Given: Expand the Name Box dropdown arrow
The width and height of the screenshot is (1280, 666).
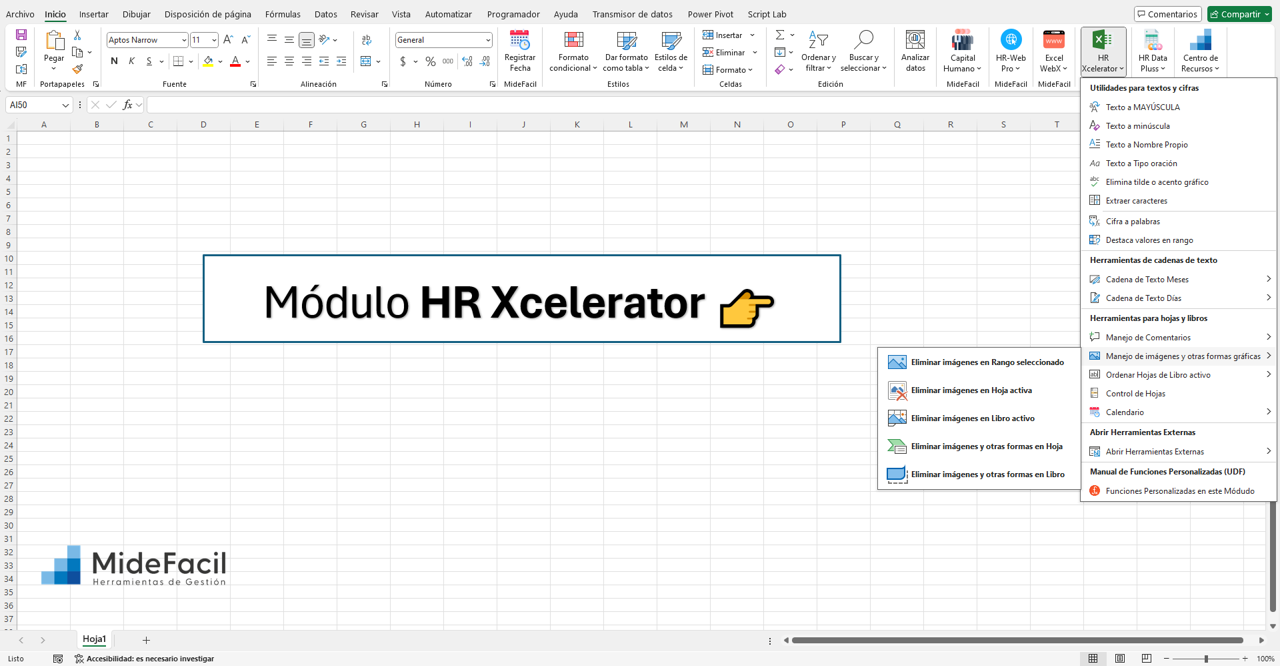Looking at the screenshot, I should tap(65, 105).
